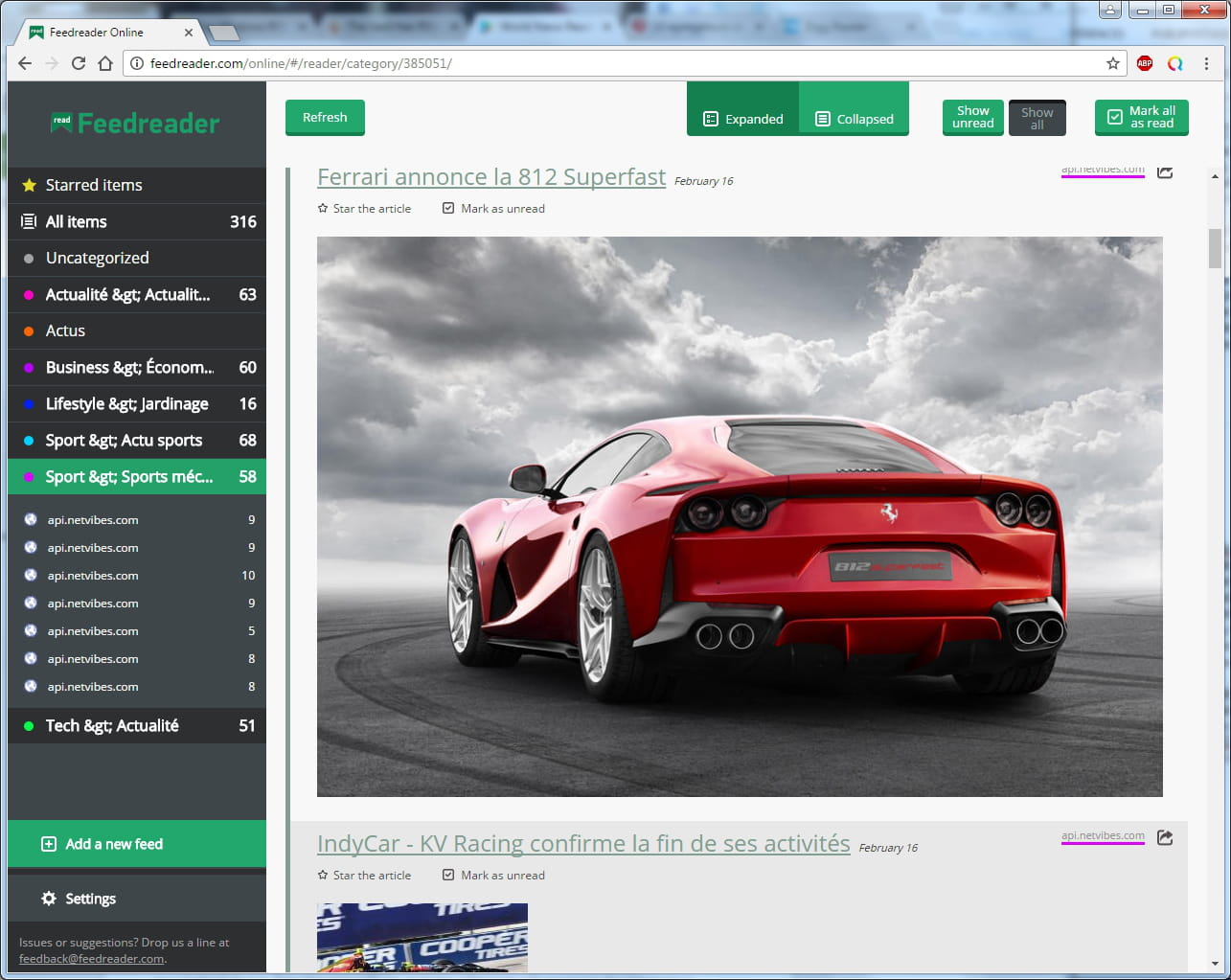Click api.netvibes.com source link on Ferrari article
This screenshot has height=980, width=1231.
(1103, 170)
